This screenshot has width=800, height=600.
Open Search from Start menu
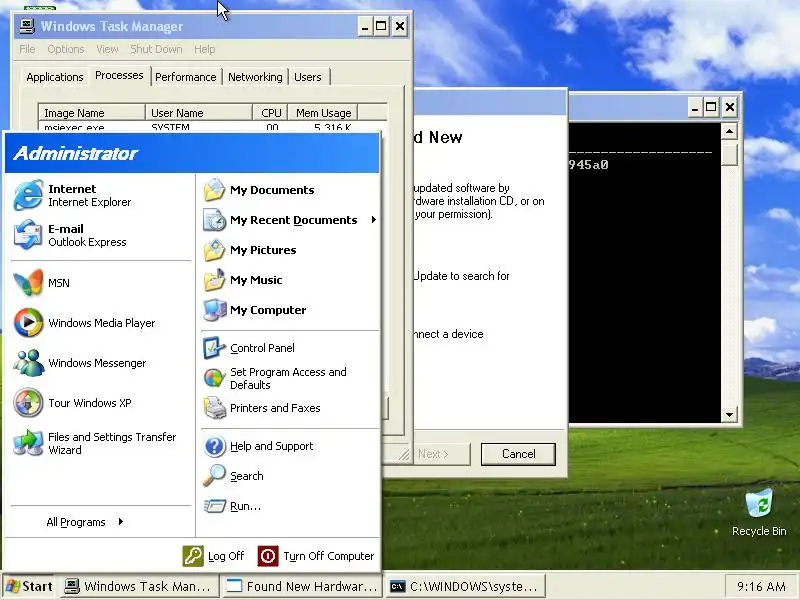tap(234, 476)
